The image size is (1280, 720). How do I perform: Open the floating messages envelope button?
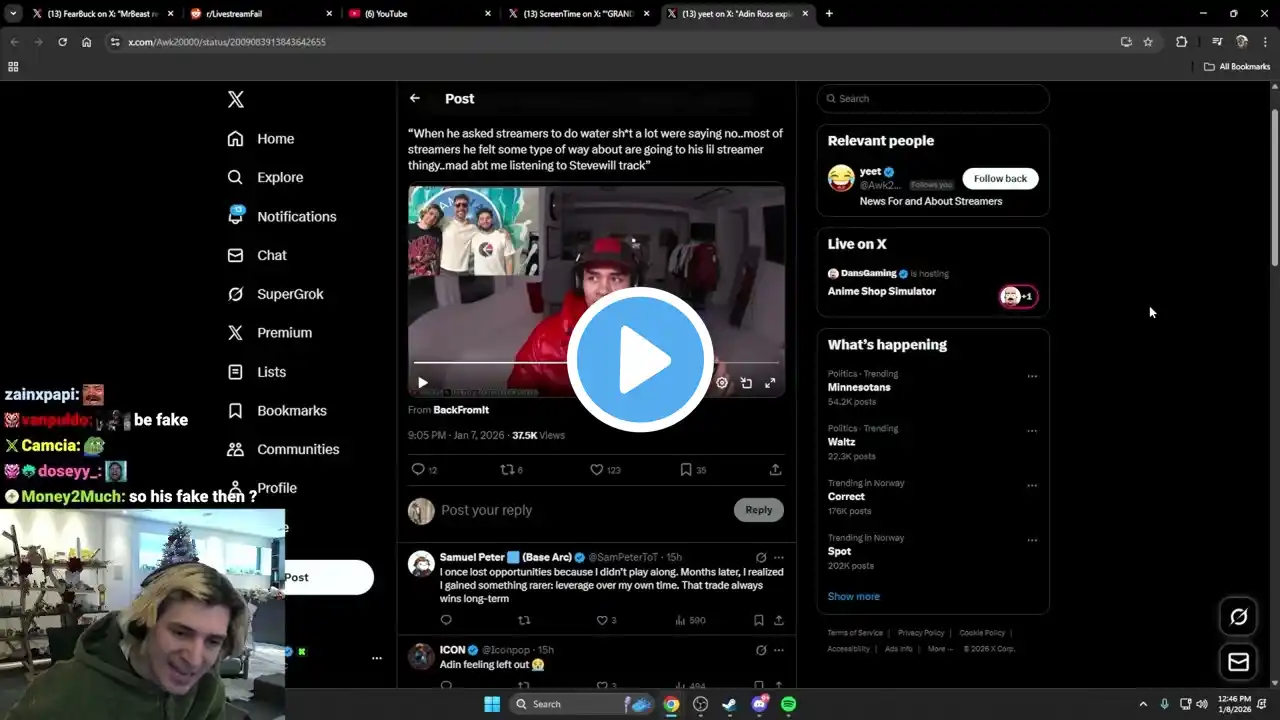[x=1238, y=662]
